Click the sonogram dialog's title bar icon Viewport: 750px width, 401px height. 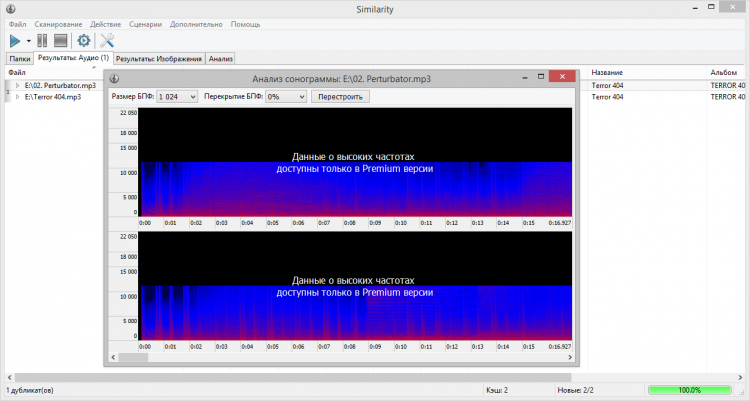pos(115,77)
